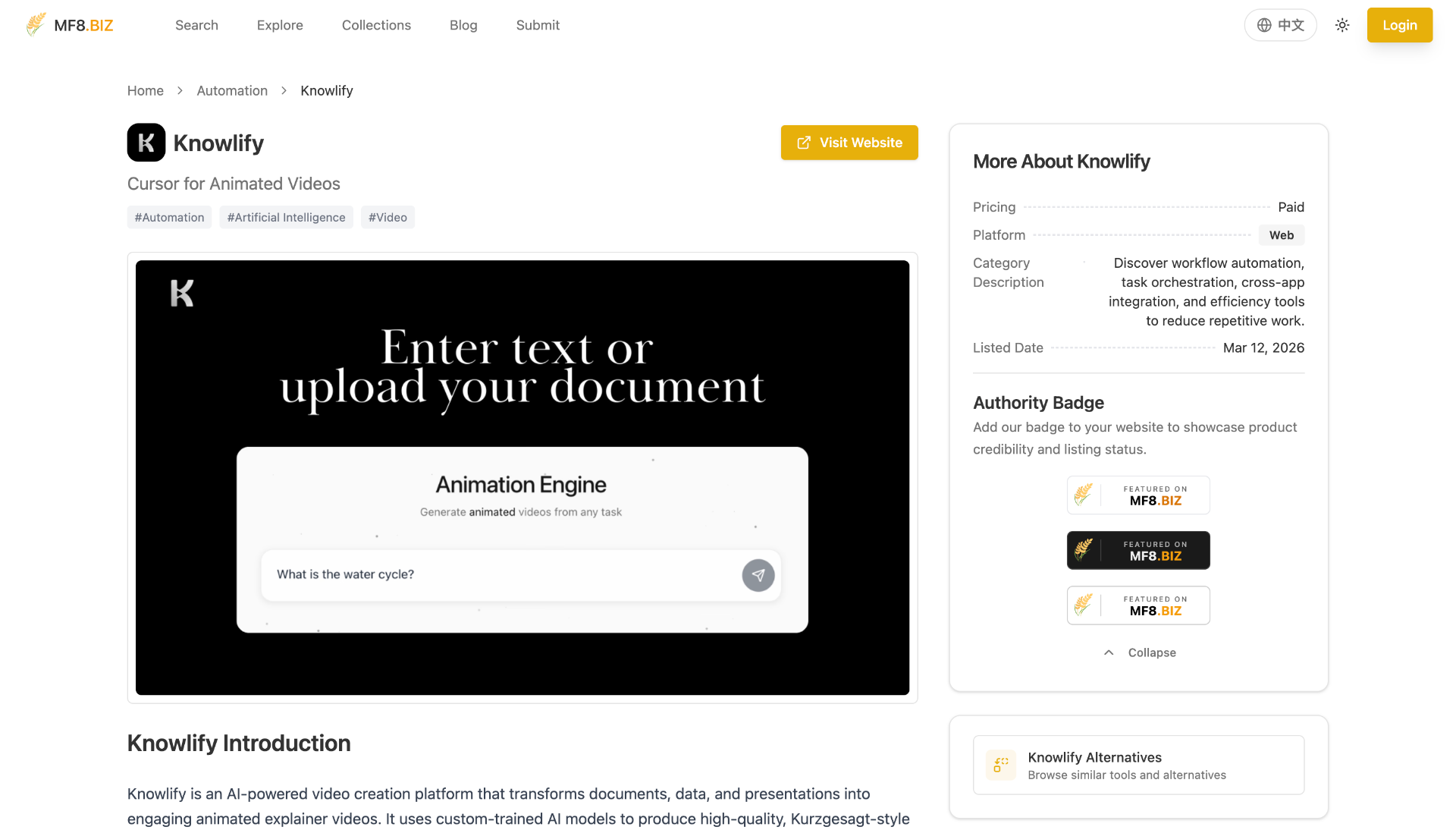
Task: Click the 'What is the water cycle?' field
Action: 521,575
